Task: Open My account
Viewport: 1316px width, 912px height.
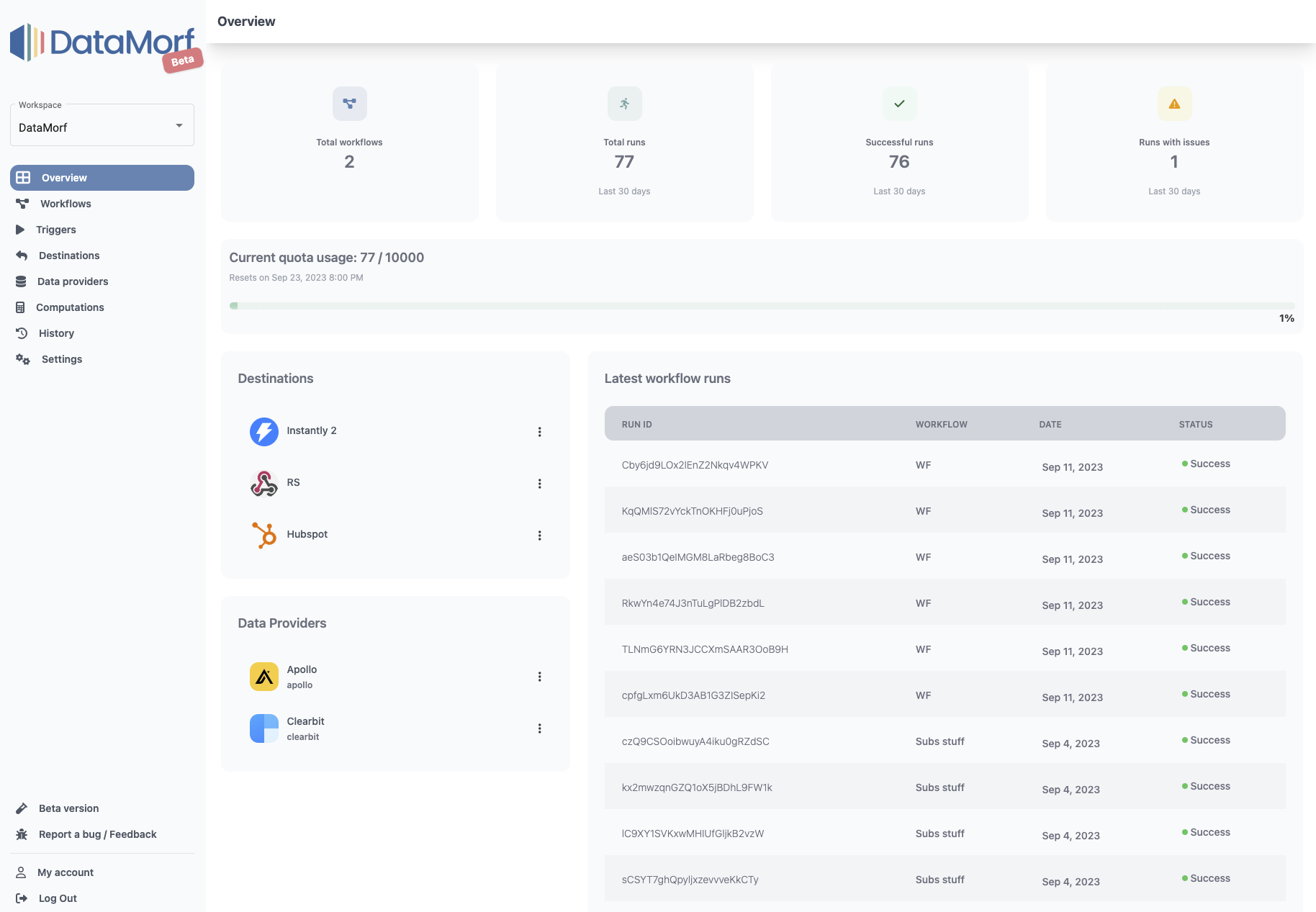Action: coord(102,872)
